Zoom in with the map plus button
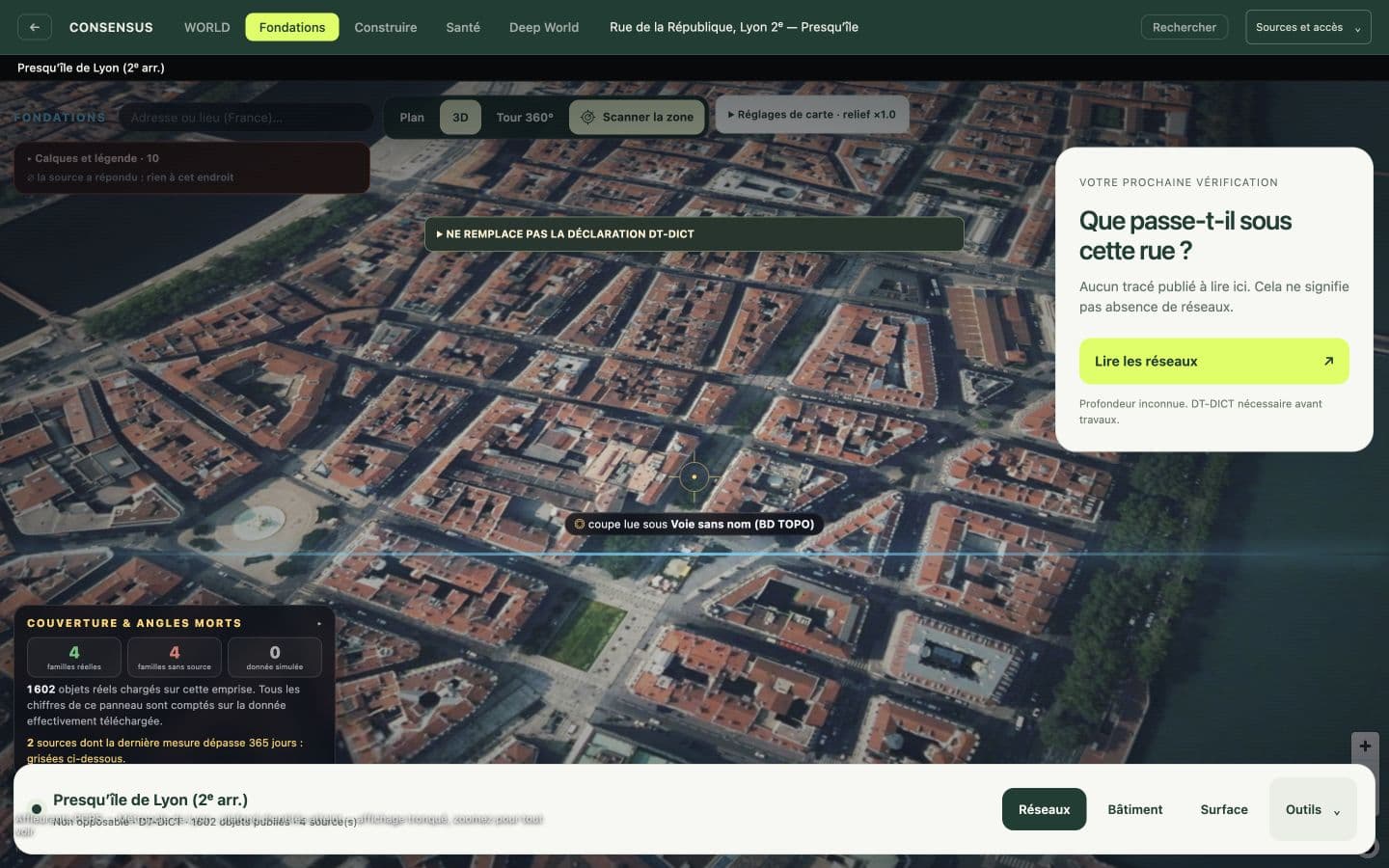 1365,746
